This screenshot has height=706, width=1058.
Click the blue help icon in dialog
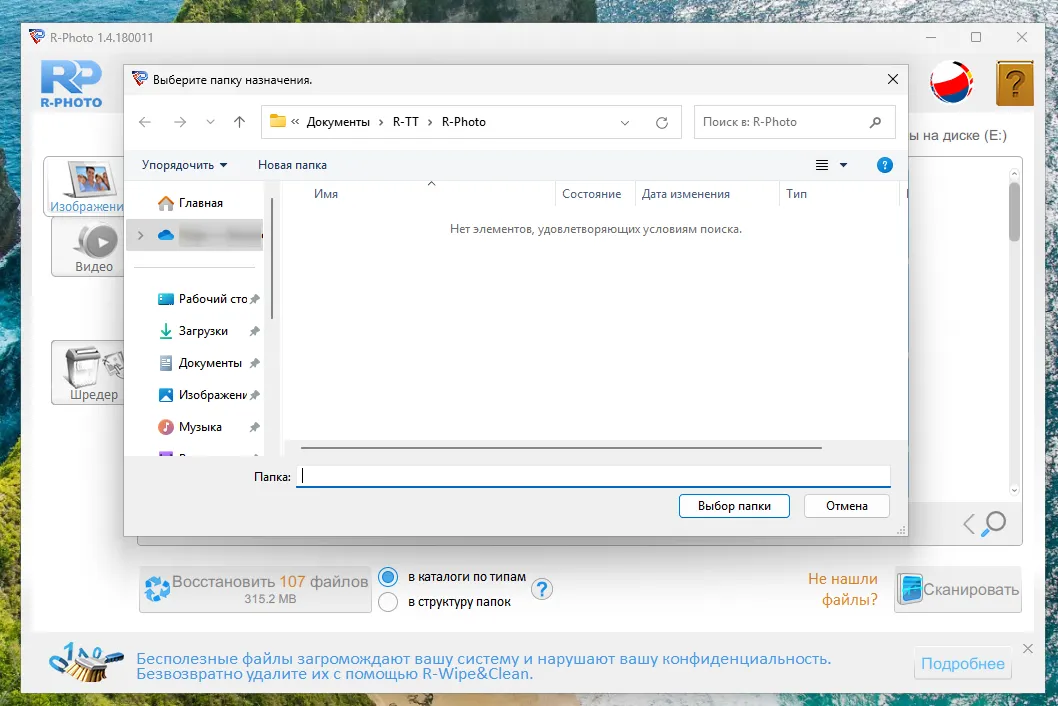point(884,165)
